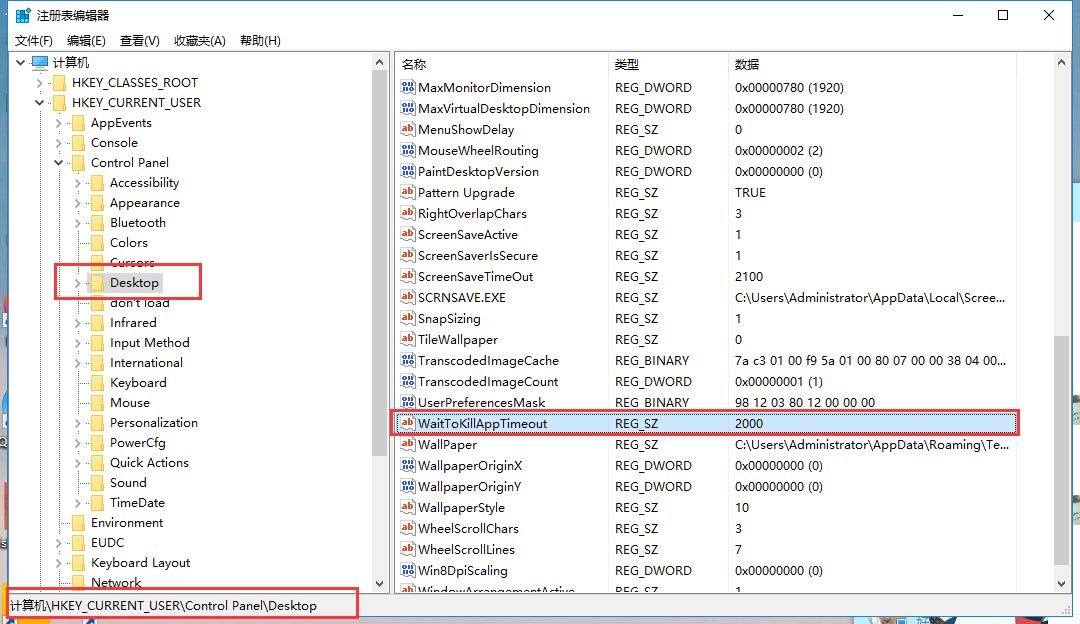
Task: Expand the PowerCfg node
Action: [x=78, y=443]
